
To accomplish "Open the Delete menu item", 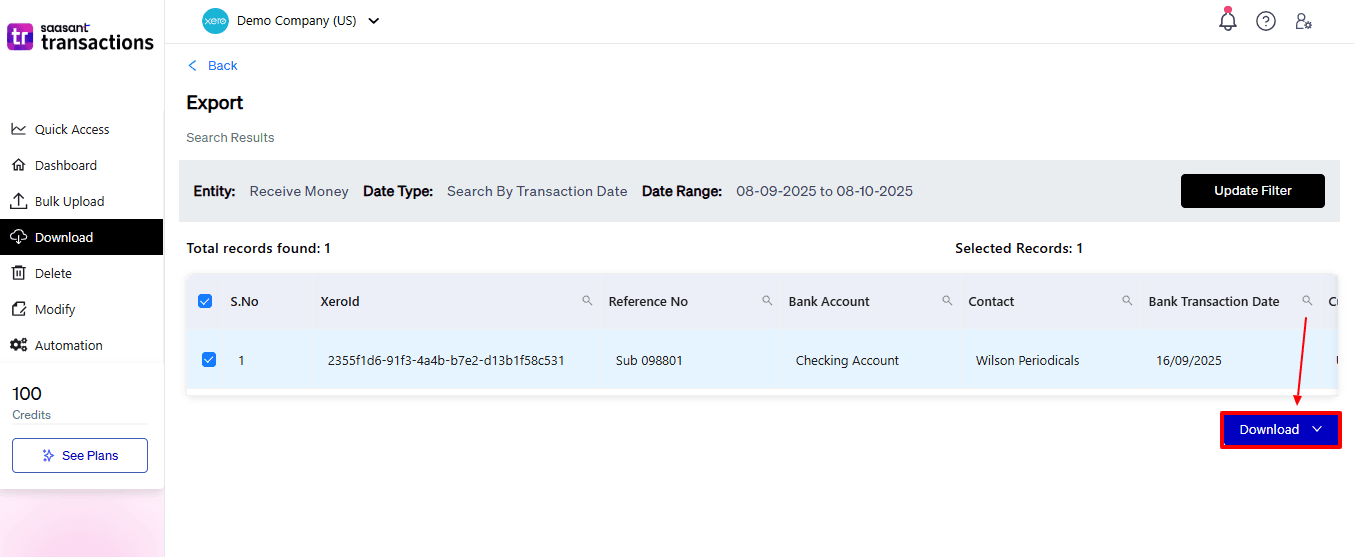I will click(81, 273).
